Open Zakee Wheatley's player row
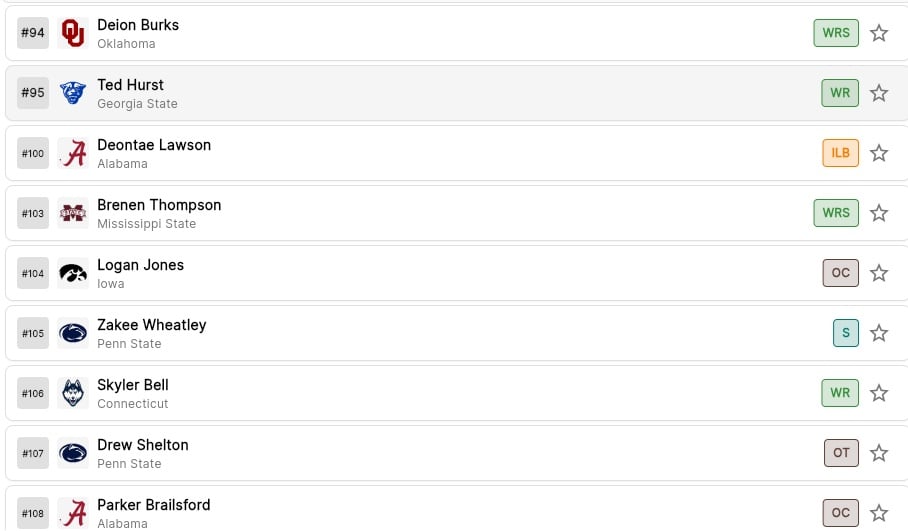 coord(151,325)
